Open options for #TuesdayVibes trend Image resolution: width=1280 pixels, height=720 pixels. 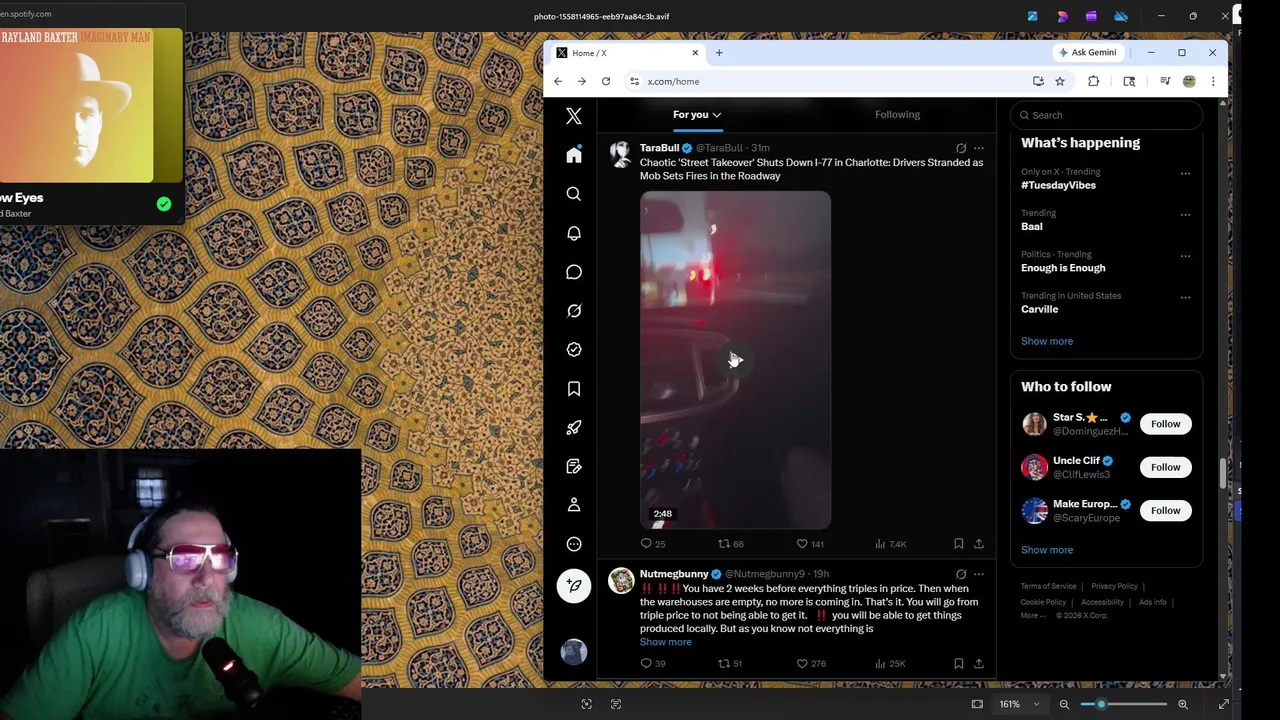click(x=1185, y=173)
